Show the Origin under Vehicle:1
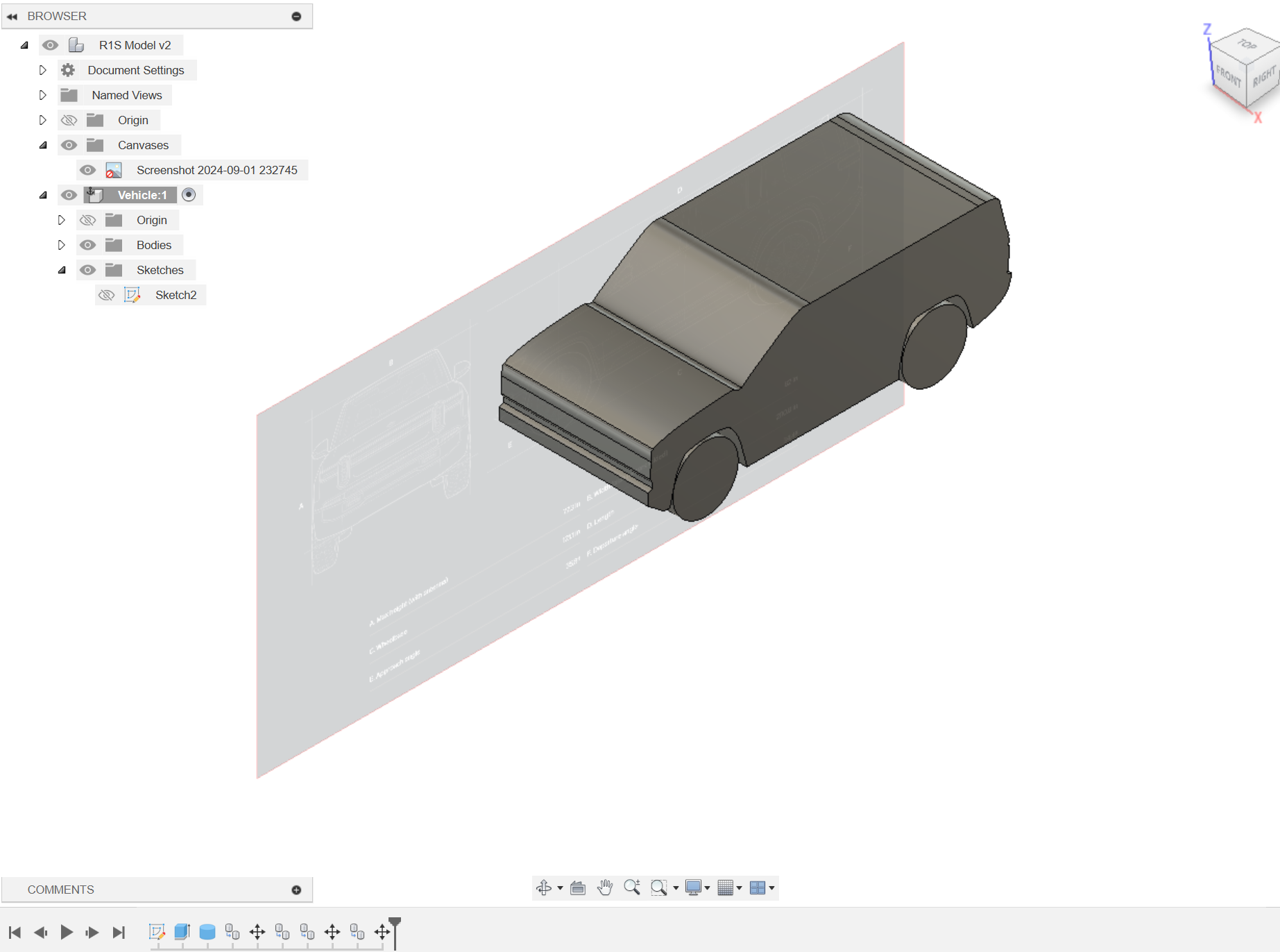 pyautogui.click(x=87, y=220)
